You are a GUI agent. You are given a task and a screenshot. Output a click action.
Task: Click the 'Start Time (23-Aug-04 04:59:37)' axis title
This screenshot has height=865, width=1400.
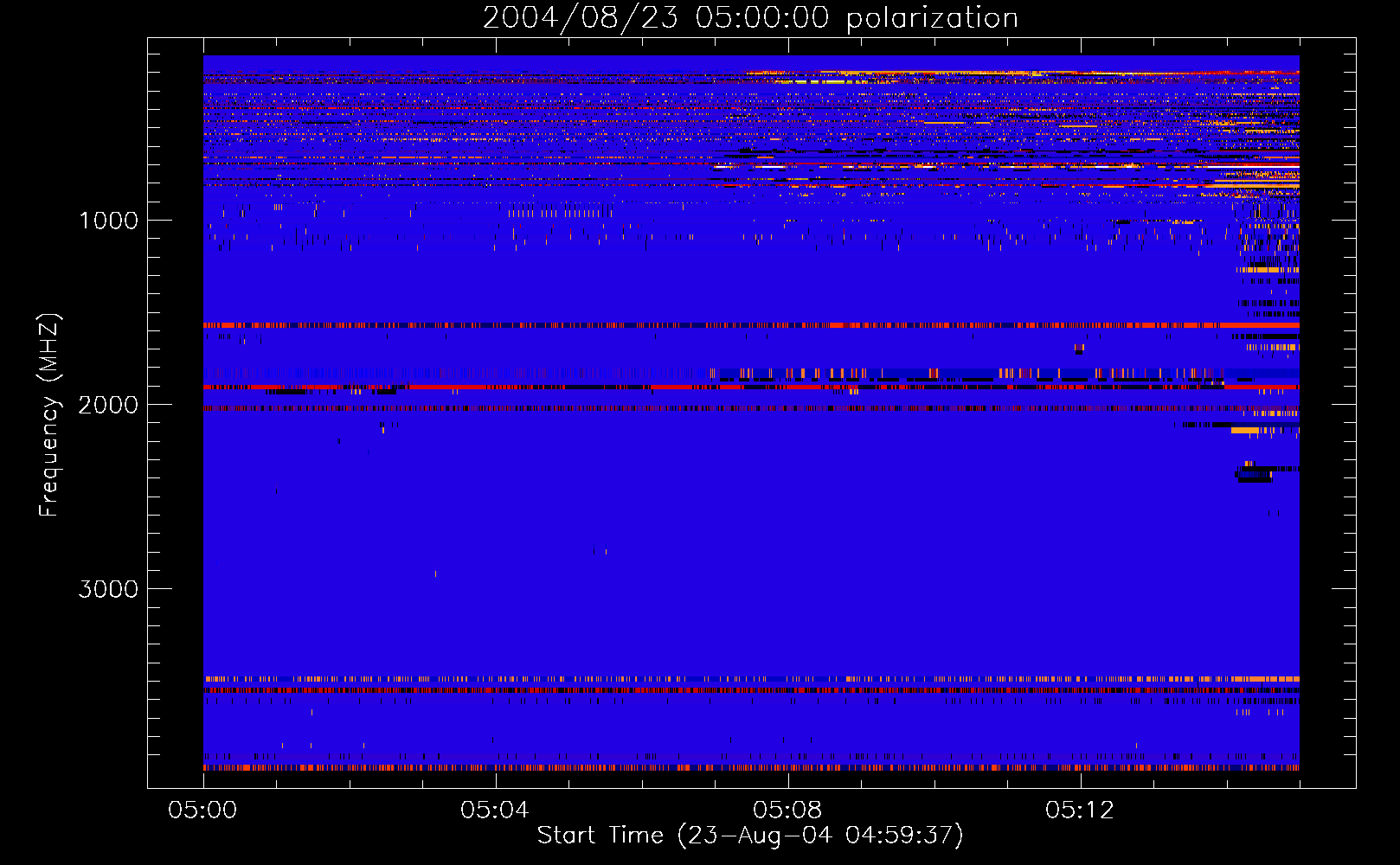coord(750,836)
